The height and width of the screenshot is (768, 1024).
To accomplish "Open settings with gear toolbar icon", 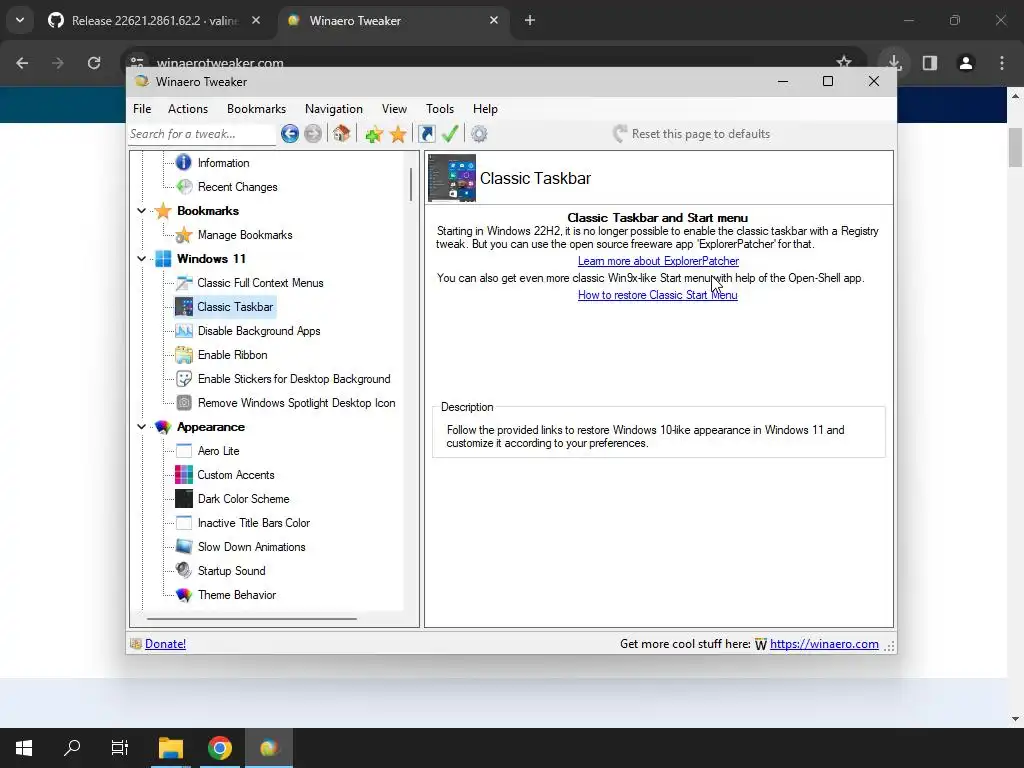I will pyautogui.click(x=479, y=134).
